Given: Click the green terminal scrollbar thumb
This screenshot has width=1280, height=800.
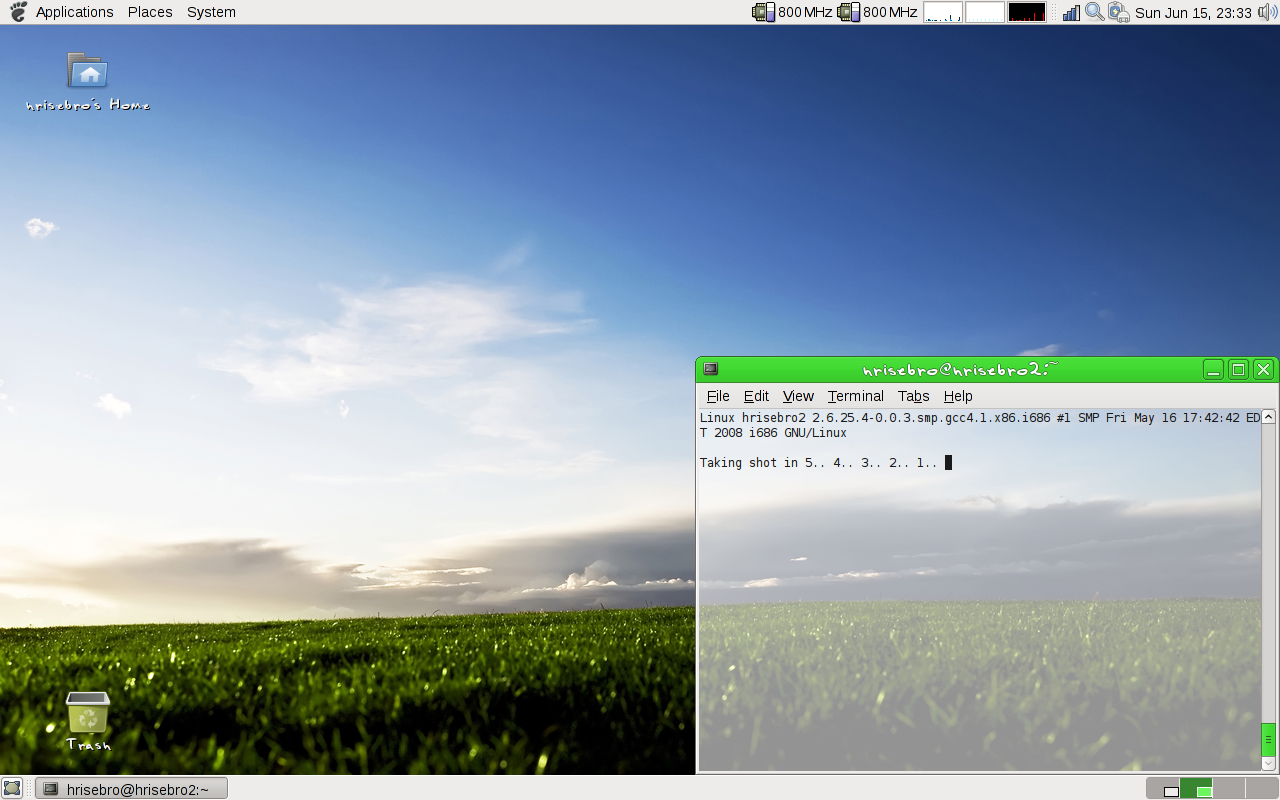Looking at the screenshot, I should 1268,739.
